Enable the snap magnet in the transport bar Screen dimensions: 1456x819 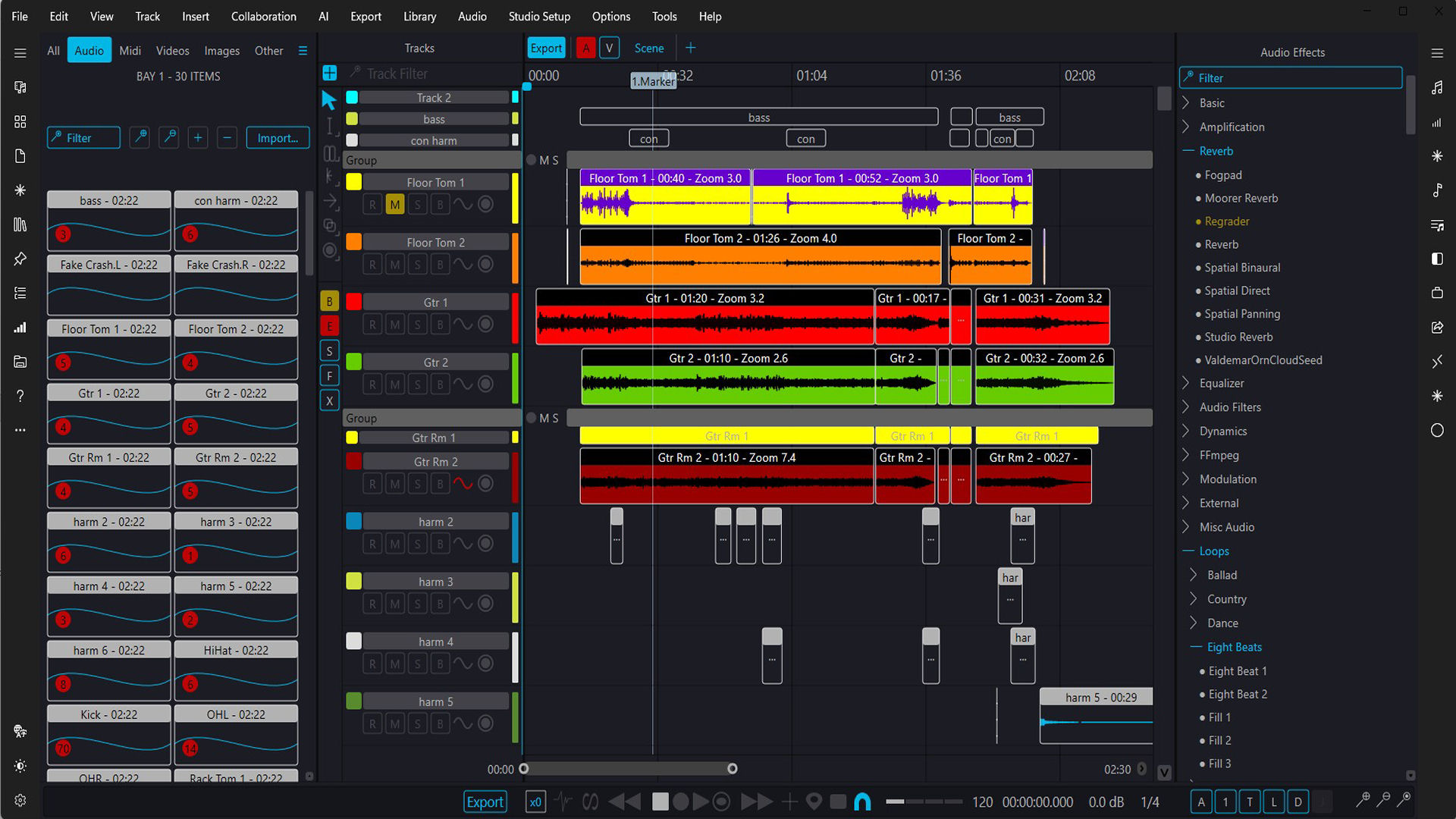862,801
